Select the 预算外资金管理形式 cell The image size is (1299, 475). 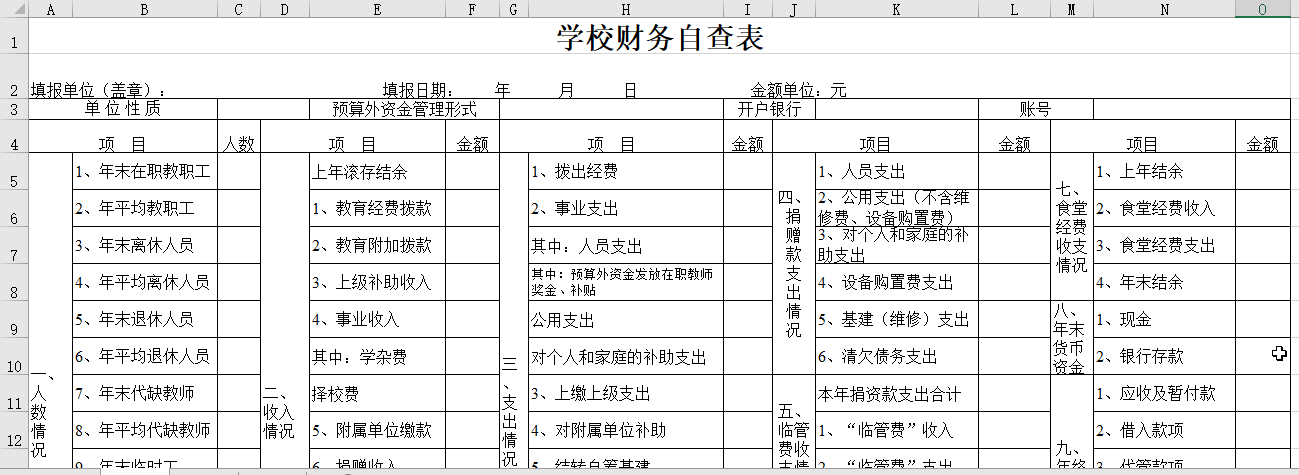click(403, 108)
